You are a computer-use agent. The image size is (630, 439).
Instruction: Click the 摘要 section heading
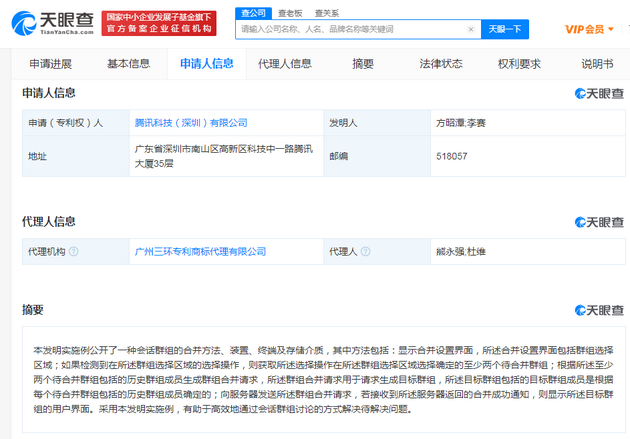(33, 310)
